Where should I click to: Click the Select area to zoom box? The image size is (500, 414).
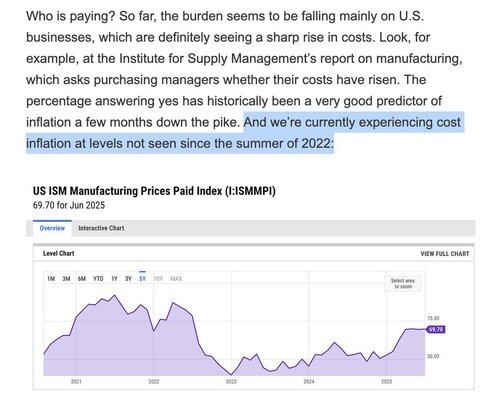403,284
